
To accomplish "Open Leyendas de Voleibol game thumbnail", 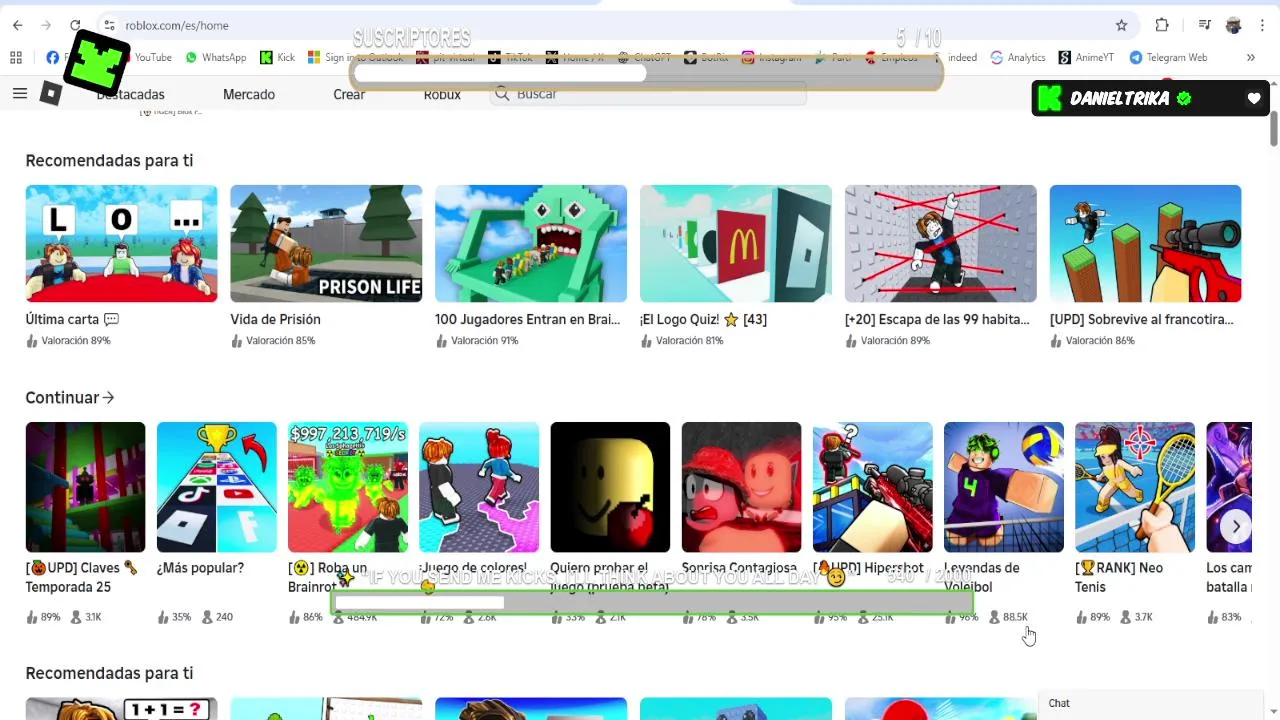I will click(1003, 487).
